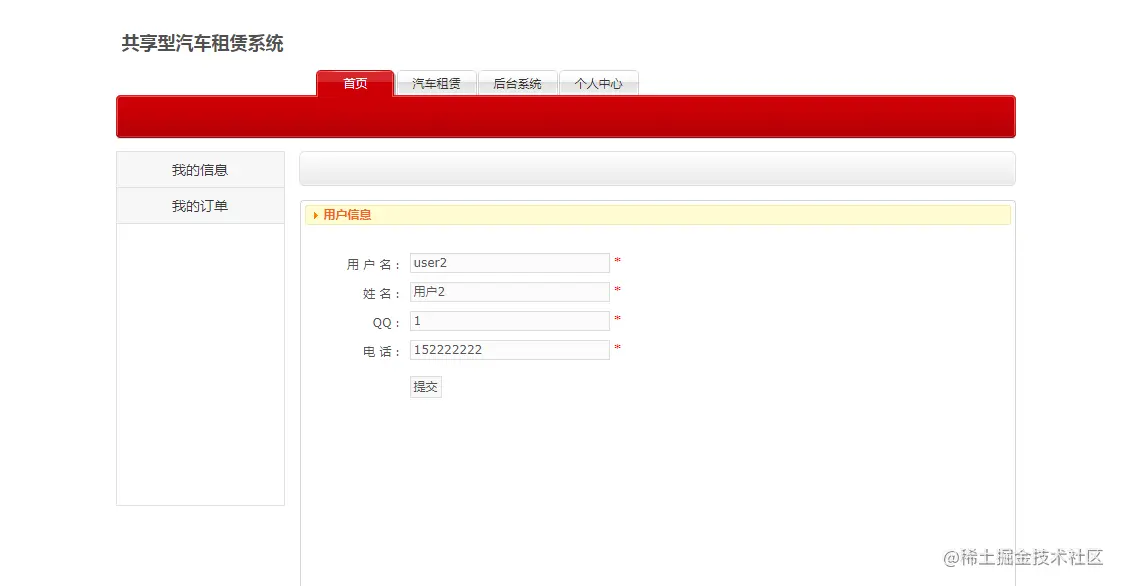Click the orange arrow beside 用户信息
The height and width of the screenshot is (586, 1122).
pyautogui.click(x=316, y=215)
